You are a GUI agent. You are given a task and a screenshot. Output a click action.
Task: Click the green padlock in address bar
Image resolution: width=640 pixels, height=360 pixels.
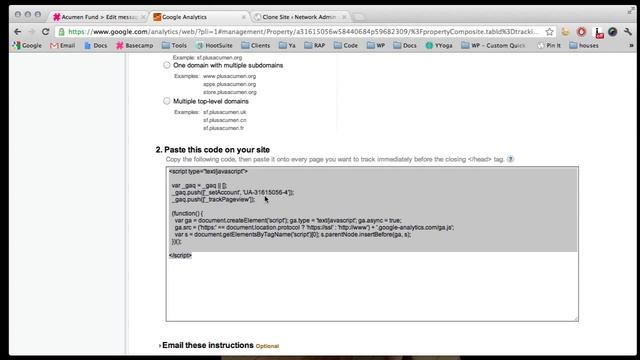pyautogui.click(x=61, y=32)
